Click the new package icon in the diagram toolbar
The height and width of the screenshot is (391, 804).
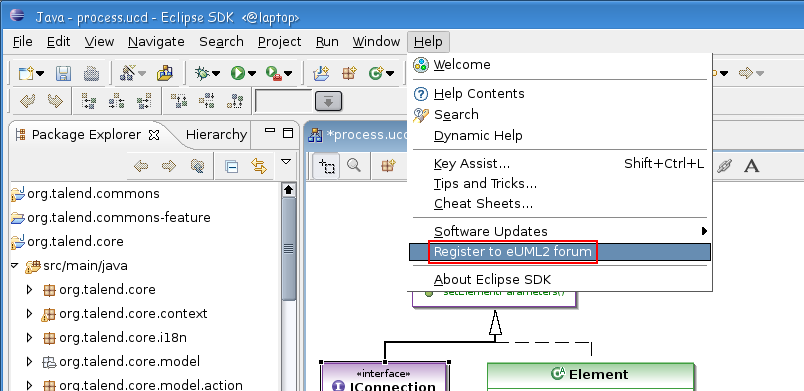tap(388, 166)
